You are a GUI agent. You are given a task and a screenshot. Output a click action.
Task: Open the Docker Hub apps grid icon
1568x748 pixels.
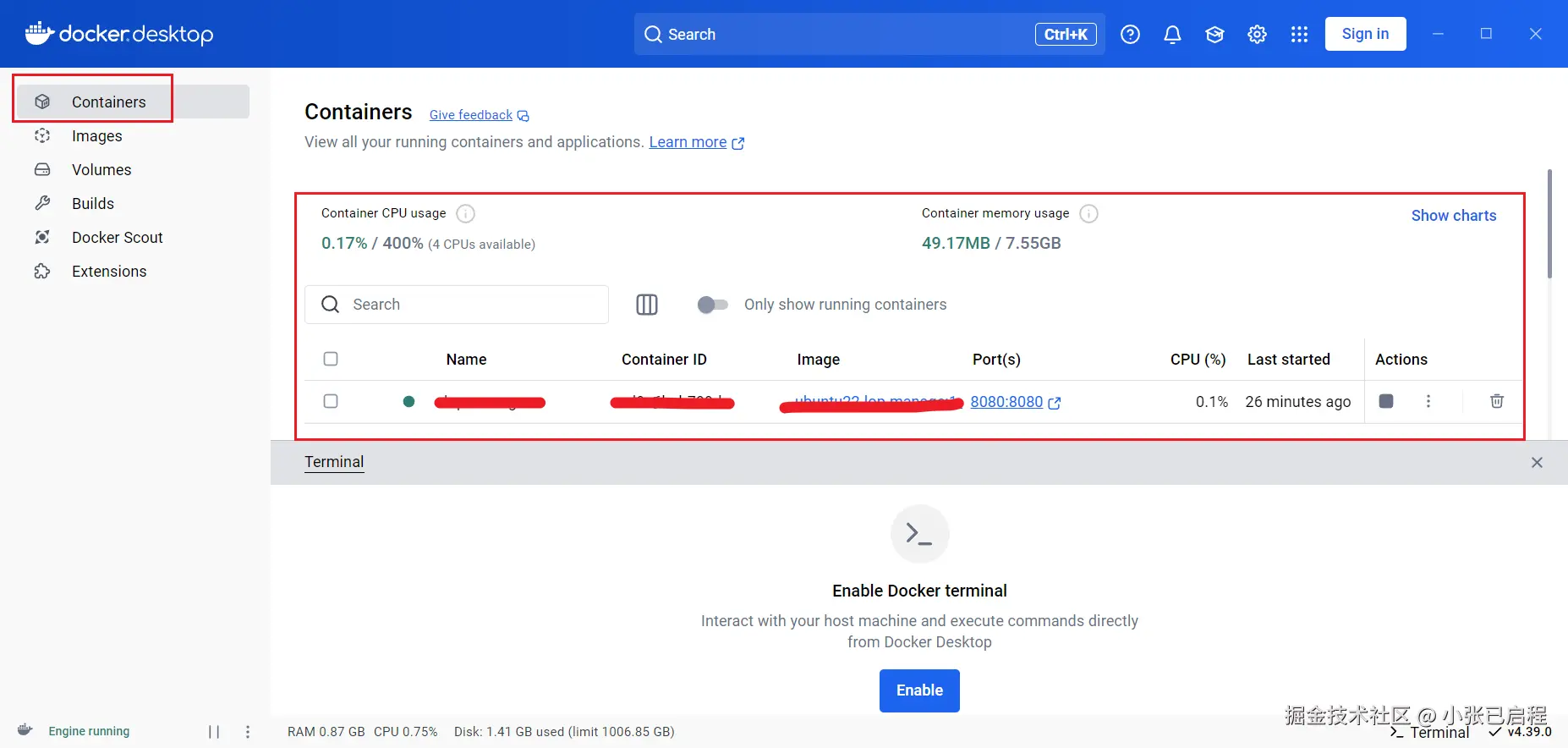(1299, 34)
